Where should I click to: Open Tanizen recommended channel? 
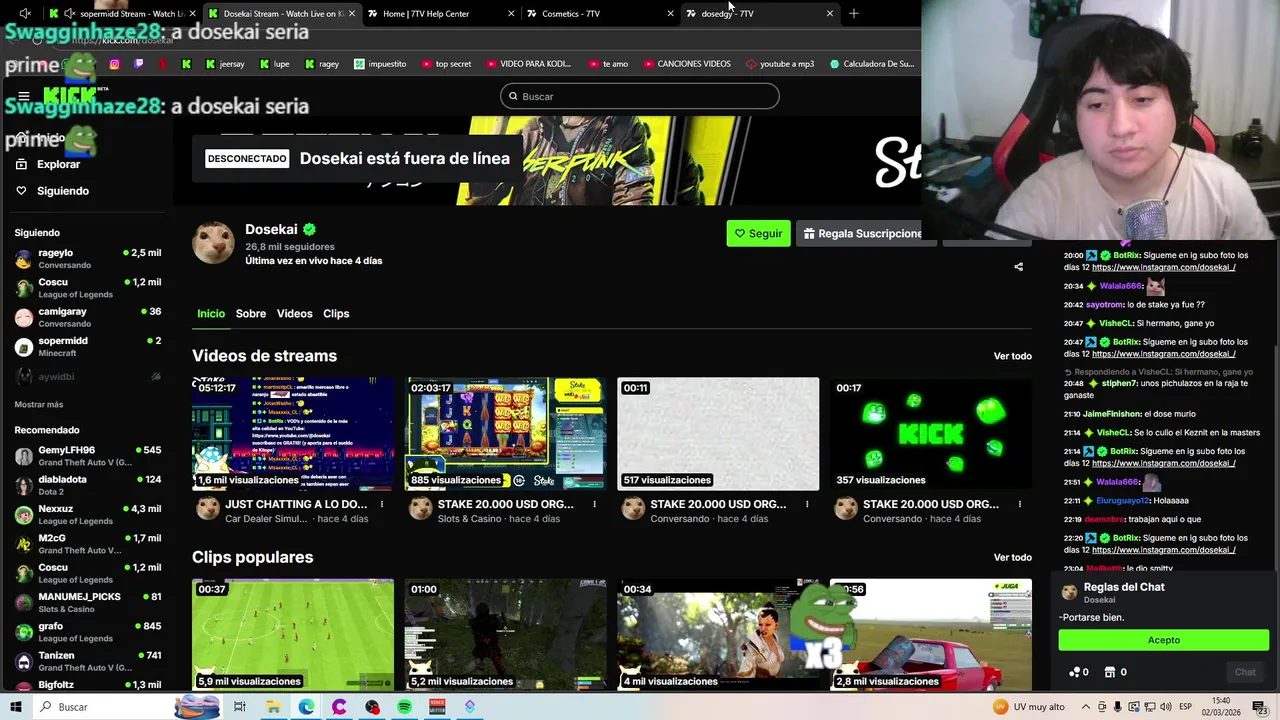[87, 661]
